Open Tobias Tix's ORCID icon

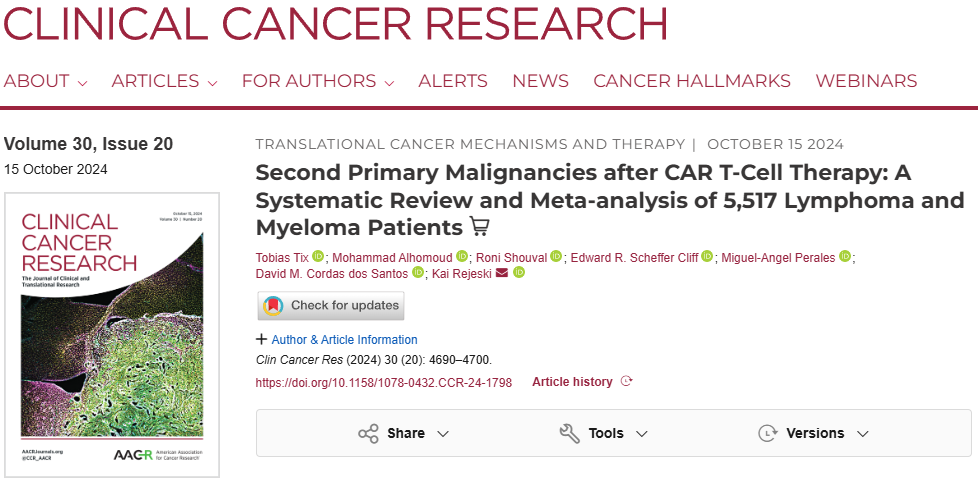point(318,257)
